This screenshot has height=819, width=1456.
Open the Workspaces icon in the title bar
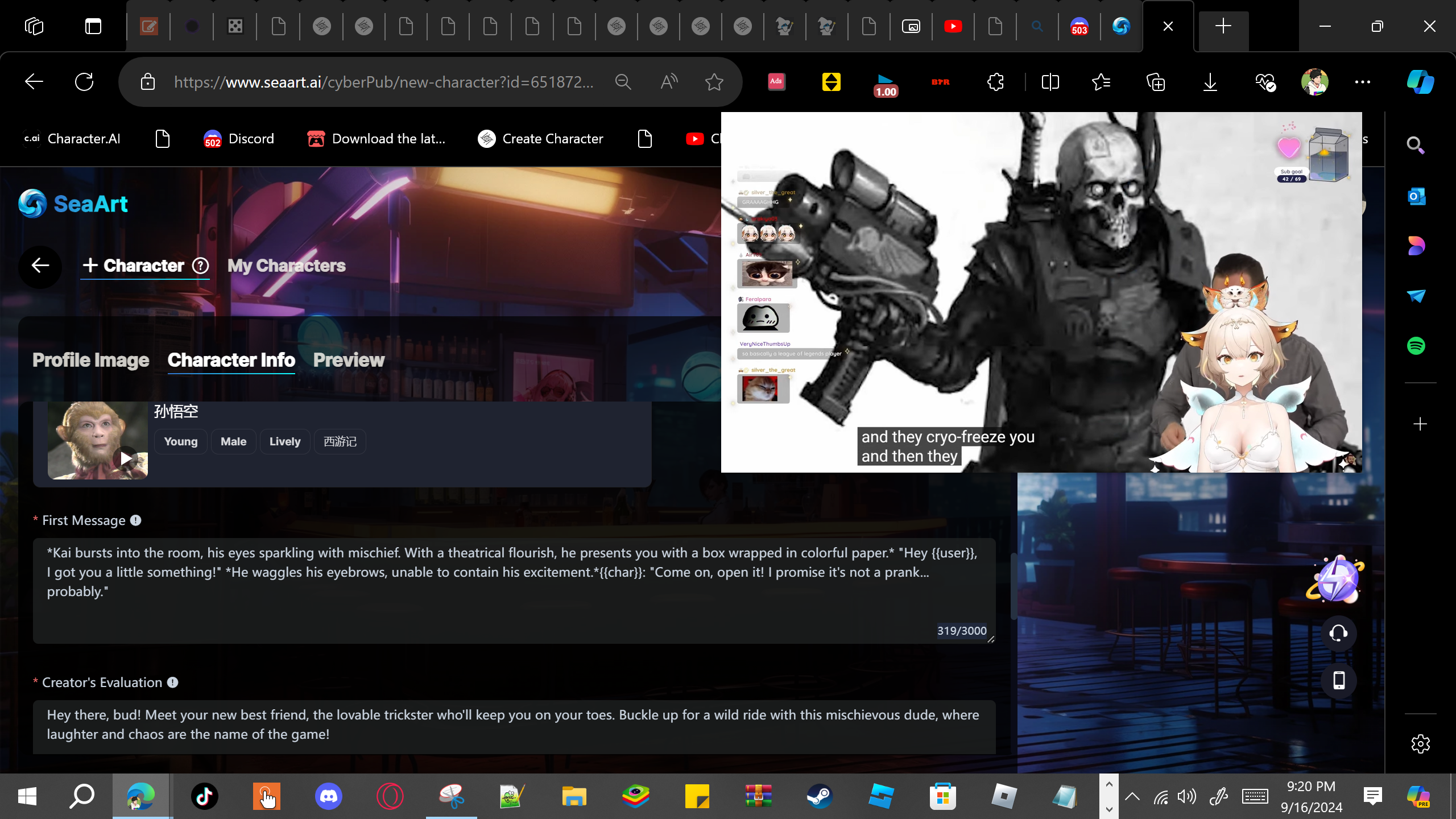(x=34, y=26)
